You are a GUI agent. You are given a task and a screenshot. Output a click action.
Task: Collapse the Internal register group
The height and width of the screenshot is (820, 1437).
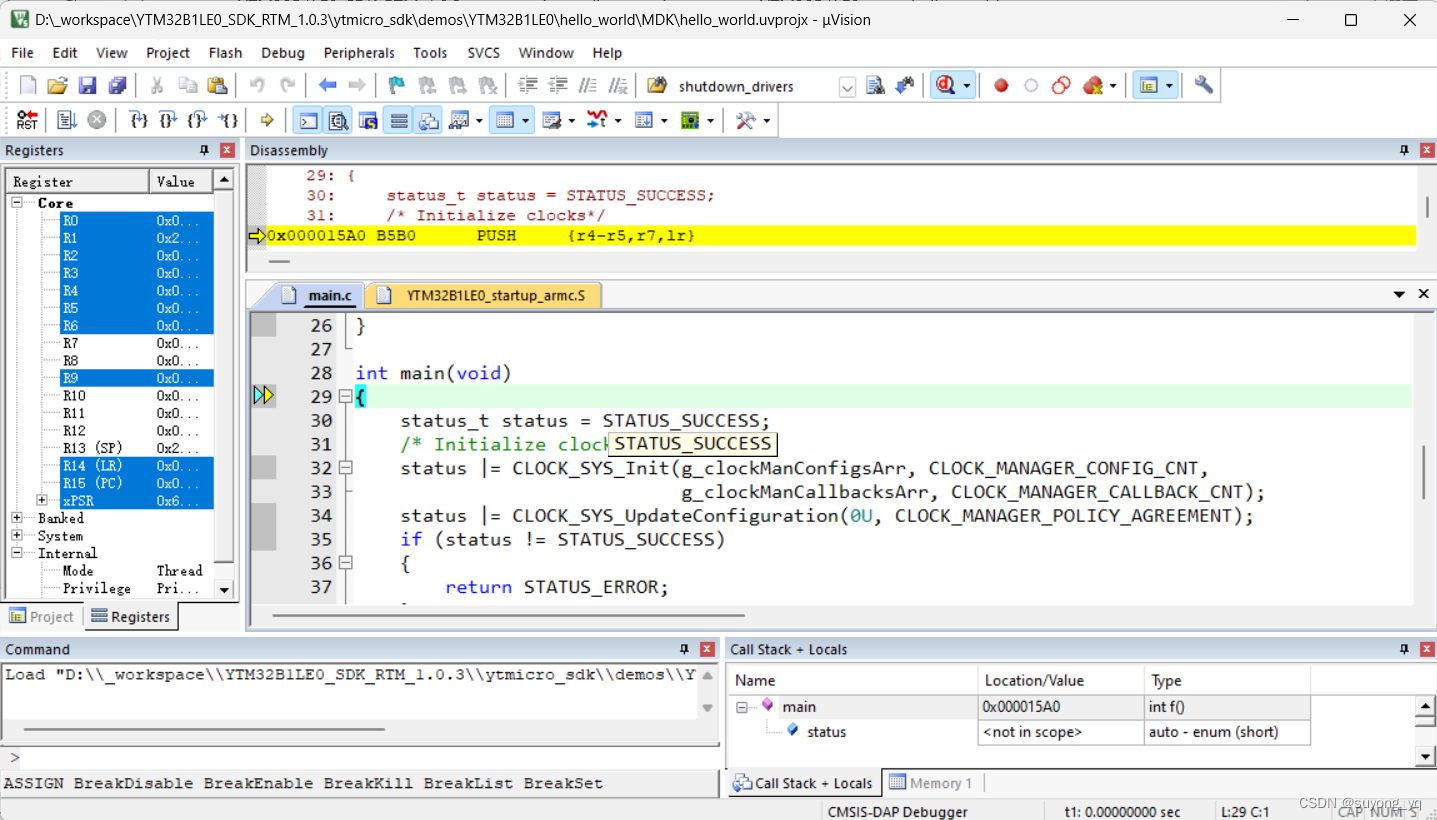pyautogui.click(x=18, y=553)
